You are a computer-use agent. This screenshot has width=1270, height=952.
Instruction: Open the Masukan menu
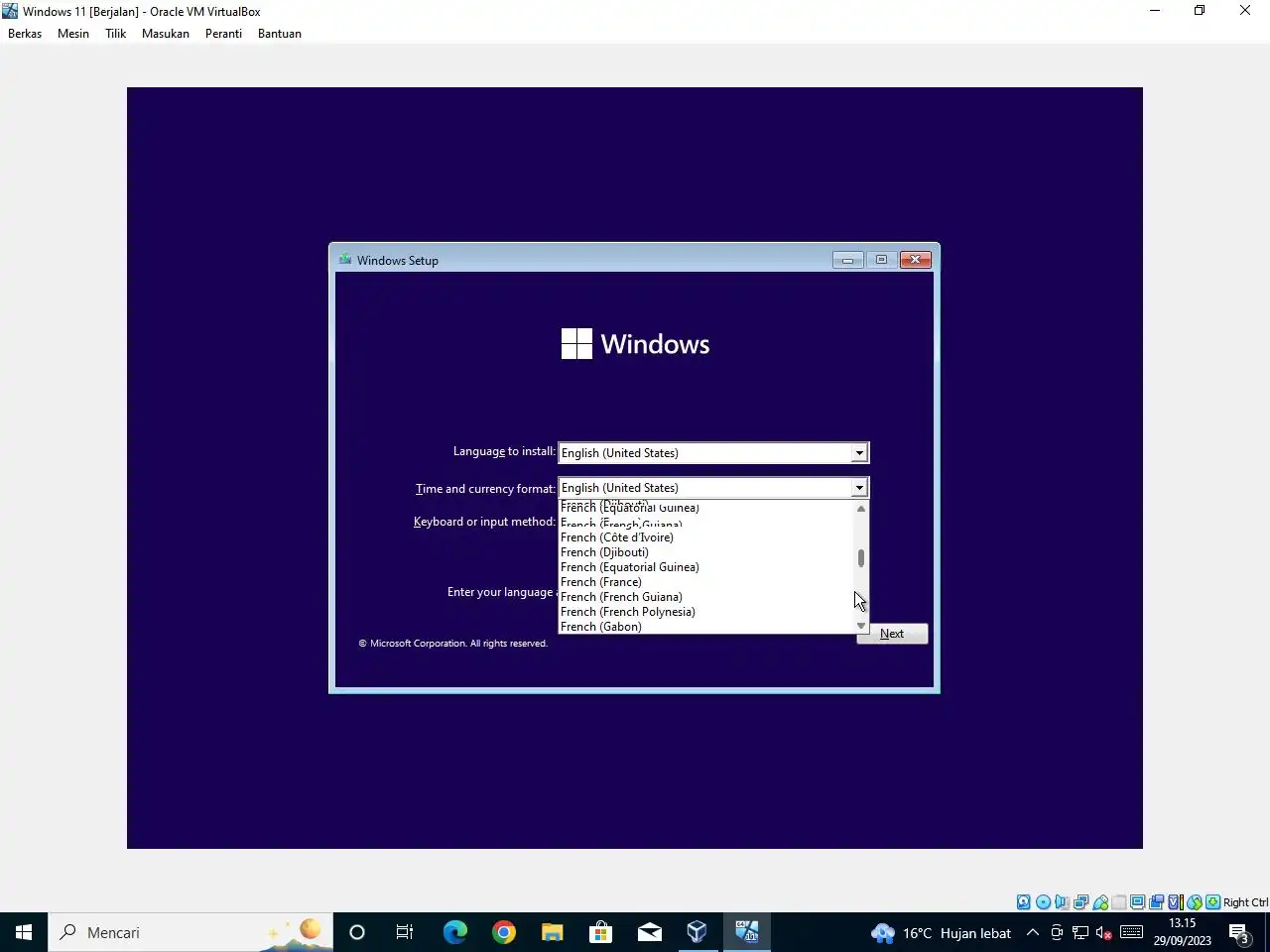click(x=166, y=33)
